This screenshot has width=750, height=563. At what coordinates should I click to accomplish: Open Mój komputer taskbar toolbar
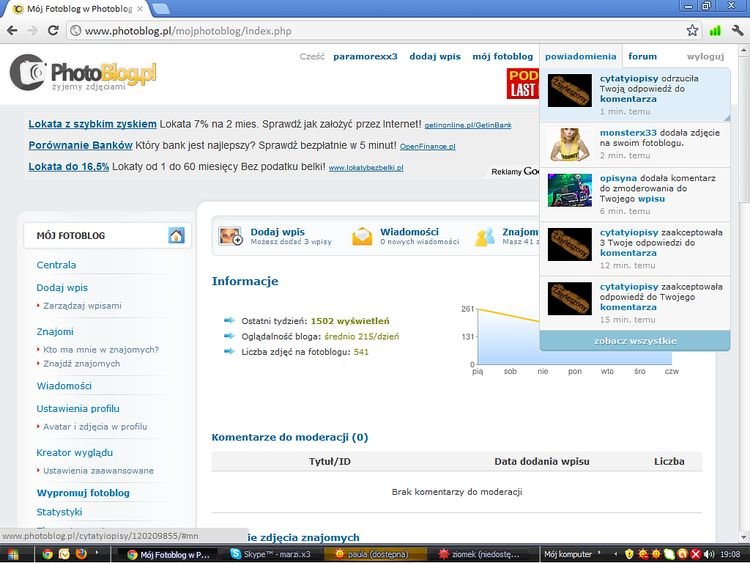click(568, 554)
